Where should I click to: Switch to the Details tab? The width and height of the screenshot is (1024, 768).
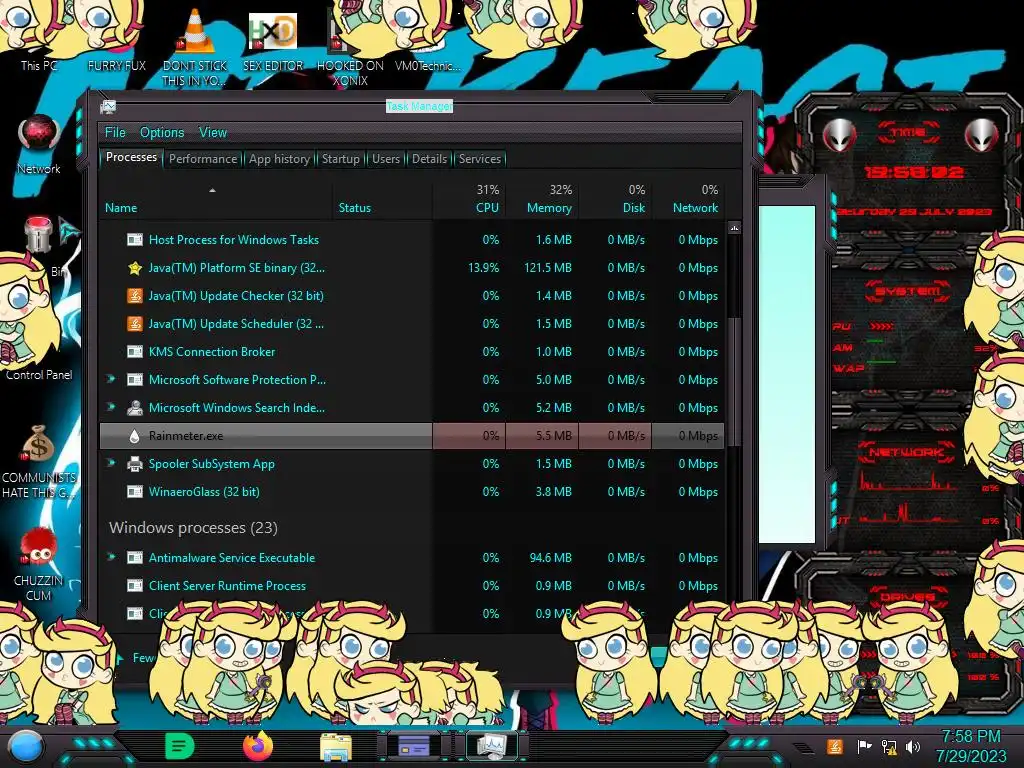430,159
